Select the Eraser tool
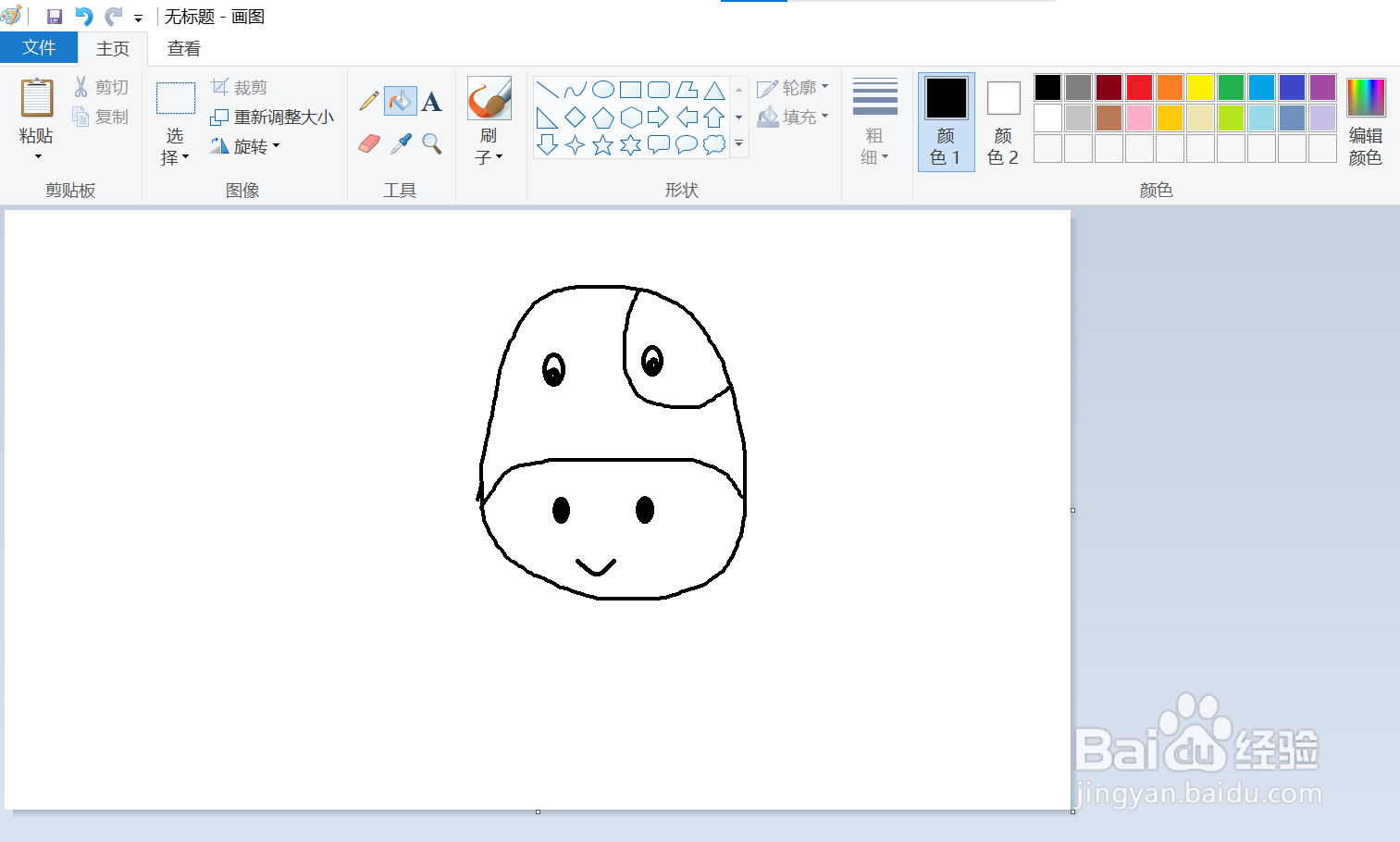This screenshot has height=842, width=1400. tap(369, 143)
